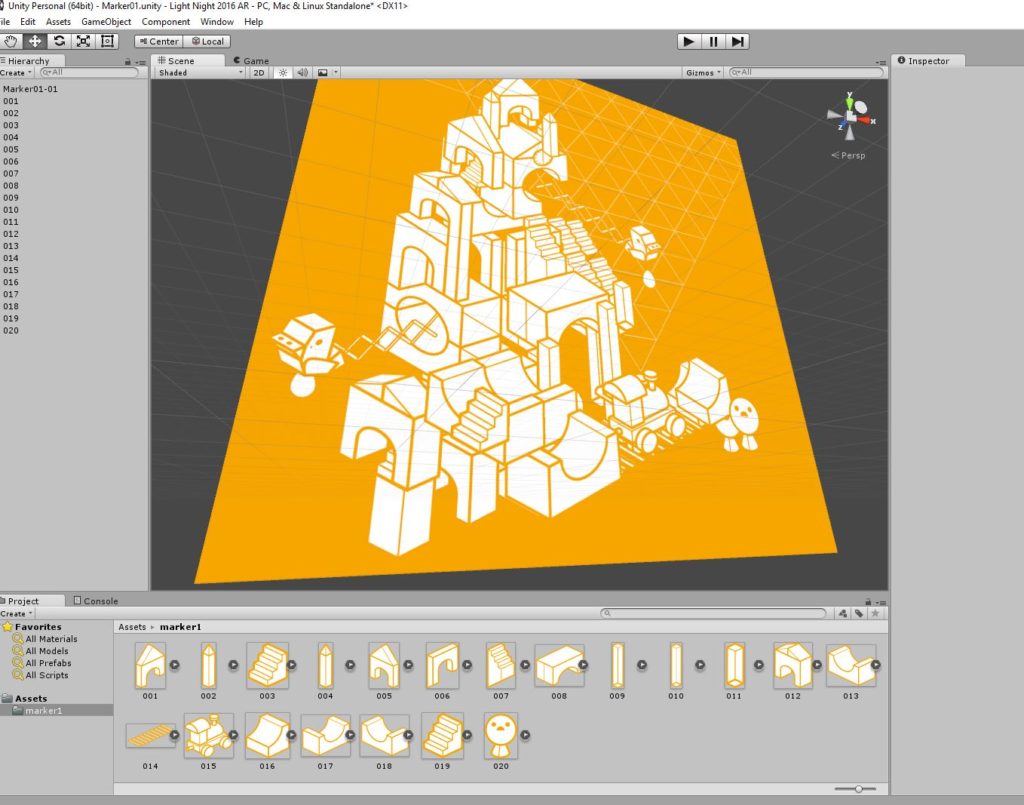Select the Scale tool in the toolbar
This screenshot has height=805, width=1024.
(x=84, y=41)
